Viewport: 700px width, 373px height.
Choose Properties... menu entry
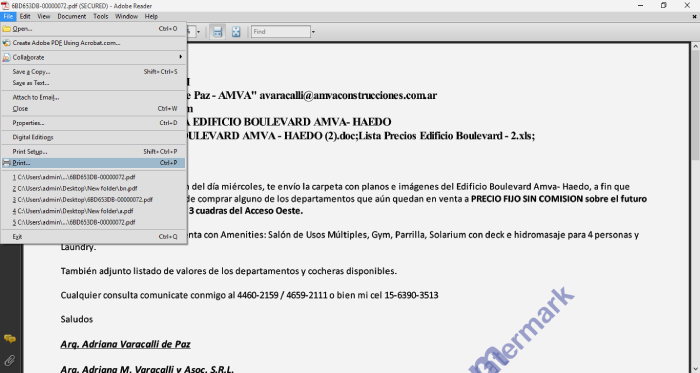93,123
